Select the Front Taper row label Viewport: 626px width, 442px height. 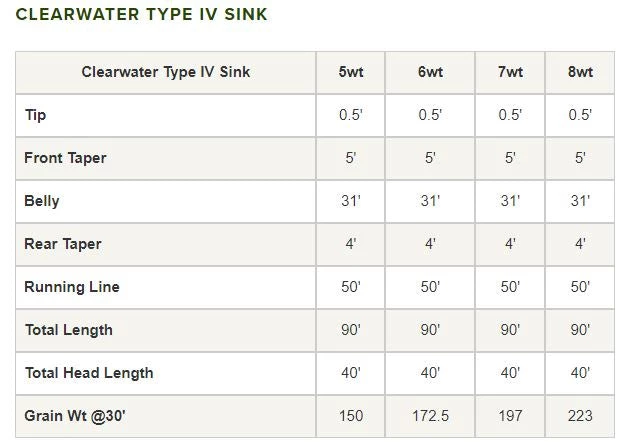(x=65, y=158)
